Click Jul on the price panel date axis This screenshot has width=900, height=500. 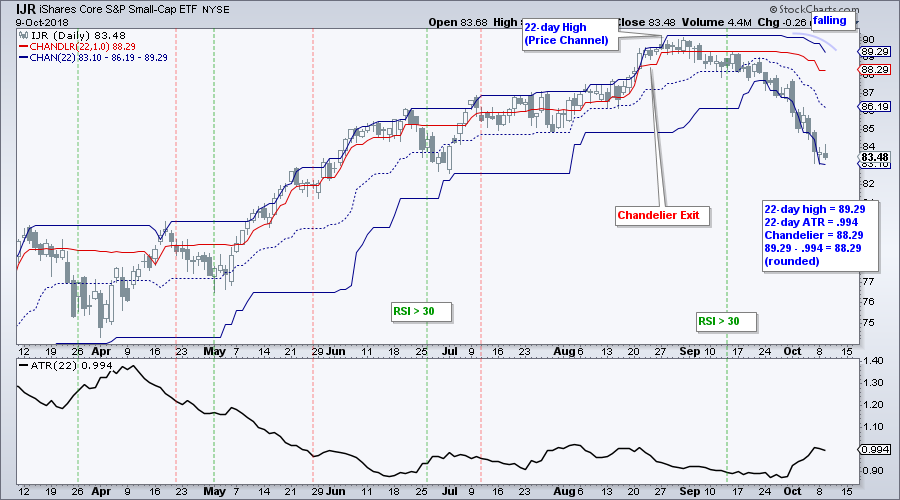point(450,351)
